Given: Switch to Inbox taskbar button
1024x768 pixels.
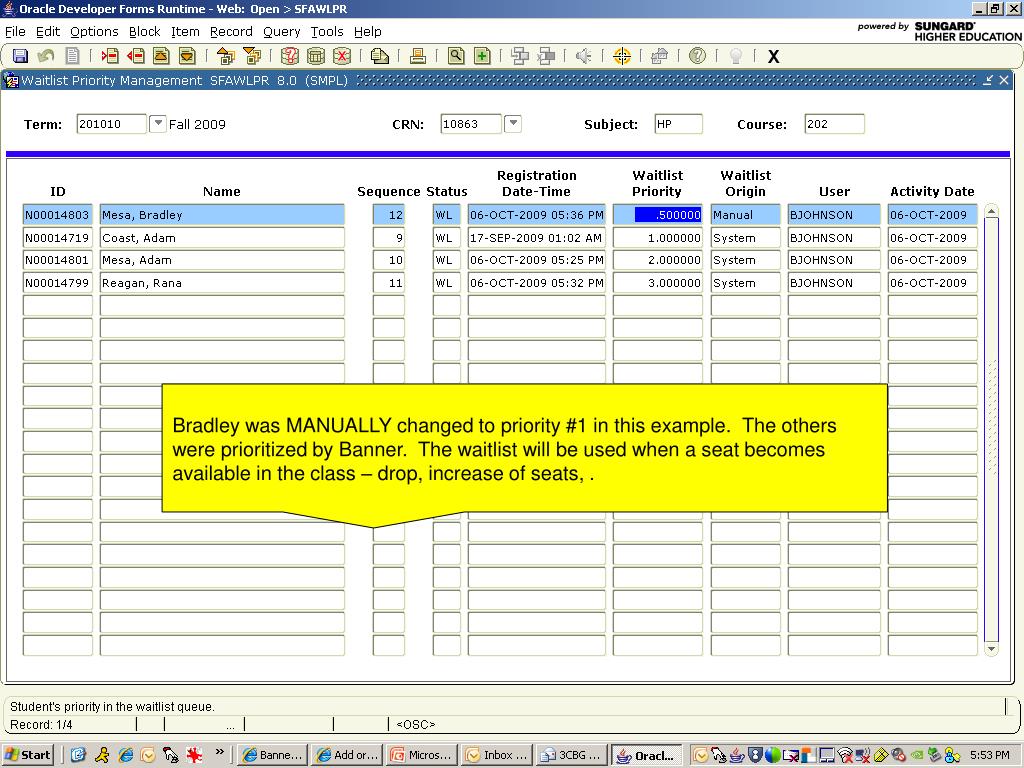Looking at the screenshot, I should pos(496,755).
